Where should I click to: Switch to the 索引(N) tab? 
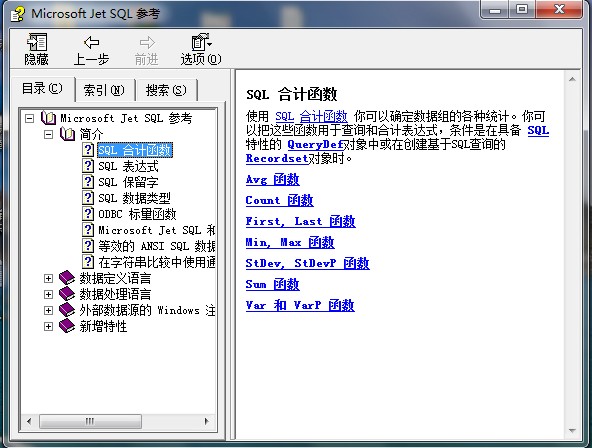tap(104, 90)
